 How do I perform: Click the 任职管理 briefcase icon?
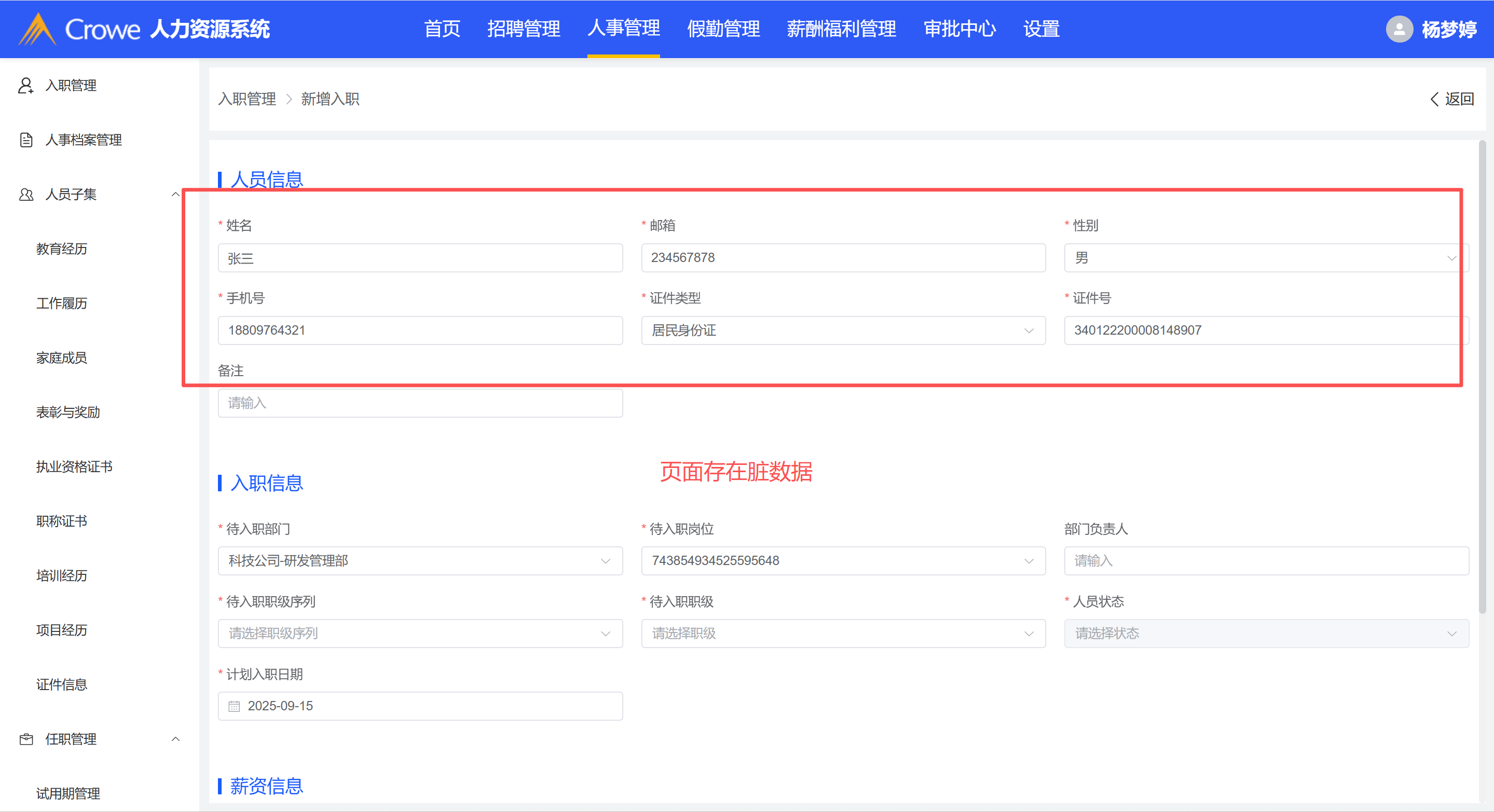[x=25, y=739]
